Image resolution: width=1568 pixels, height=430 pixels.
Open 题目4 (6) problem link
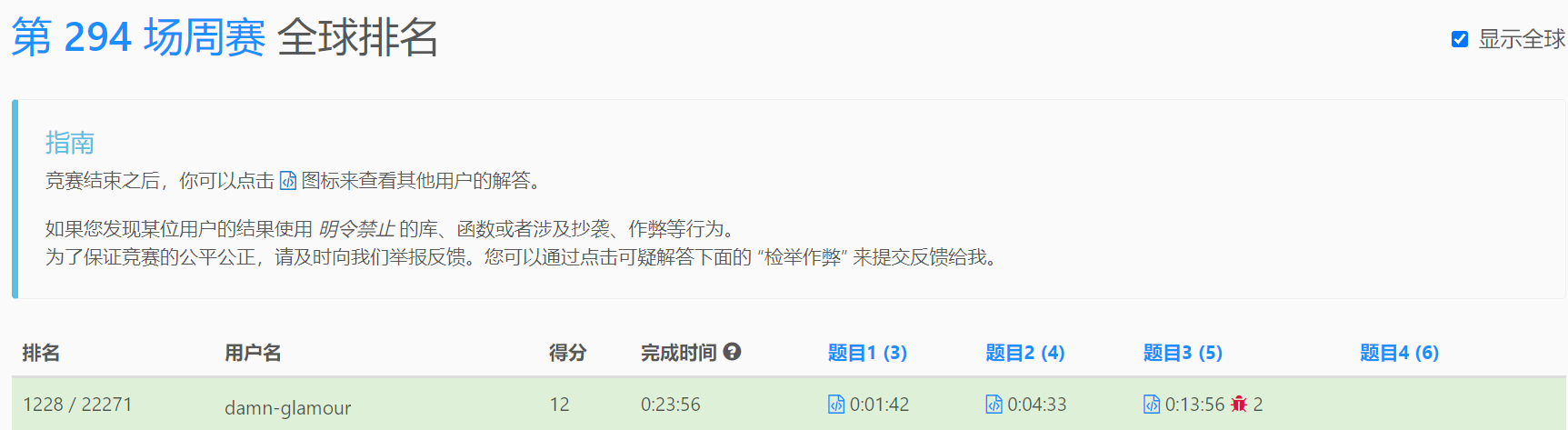coord(1399,353)
